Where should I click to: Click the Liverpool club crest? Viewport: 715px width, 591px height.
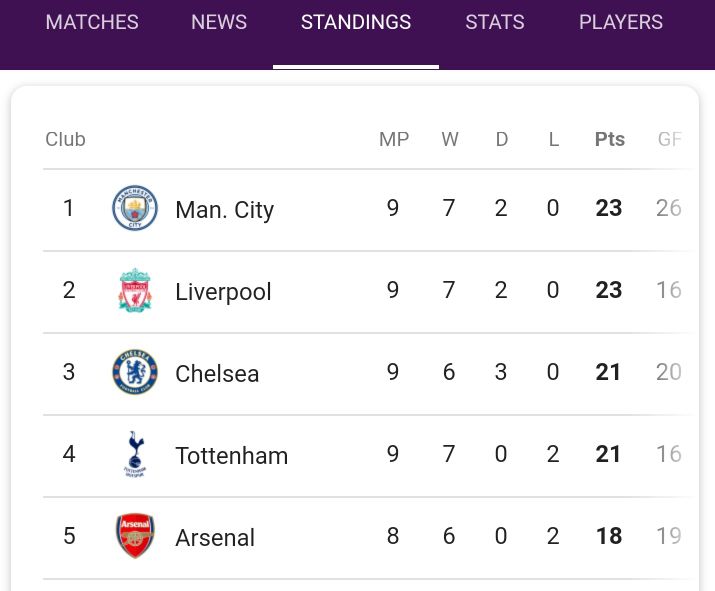point(135,290)
